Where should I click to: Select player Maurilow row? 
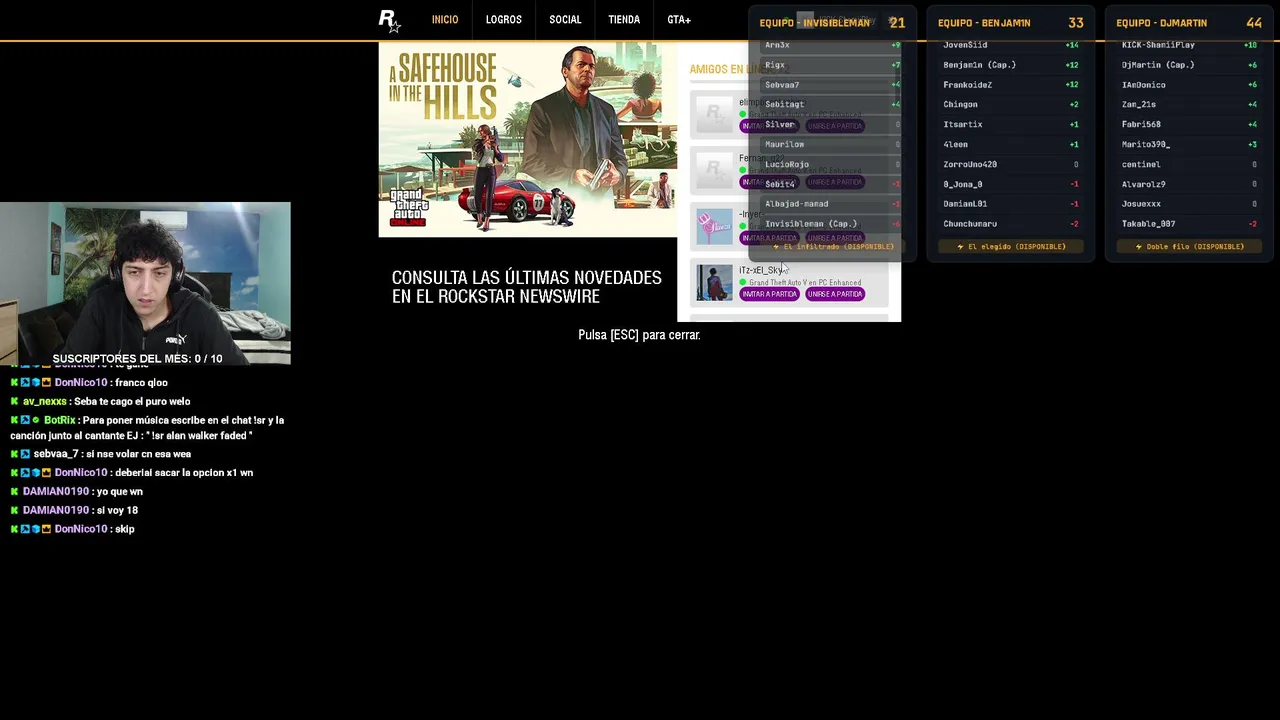(832, 145)
